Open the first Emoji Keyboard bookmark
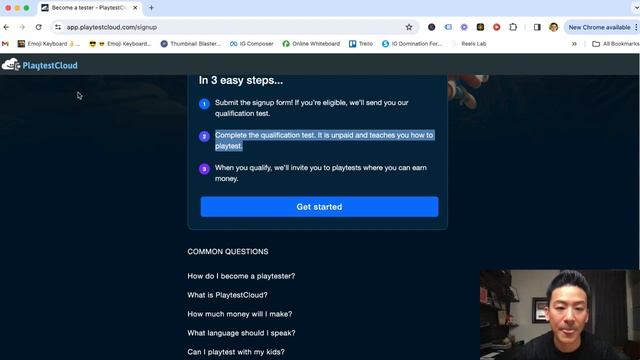Viewport: 640px width, 360px height. click(49, 44)
